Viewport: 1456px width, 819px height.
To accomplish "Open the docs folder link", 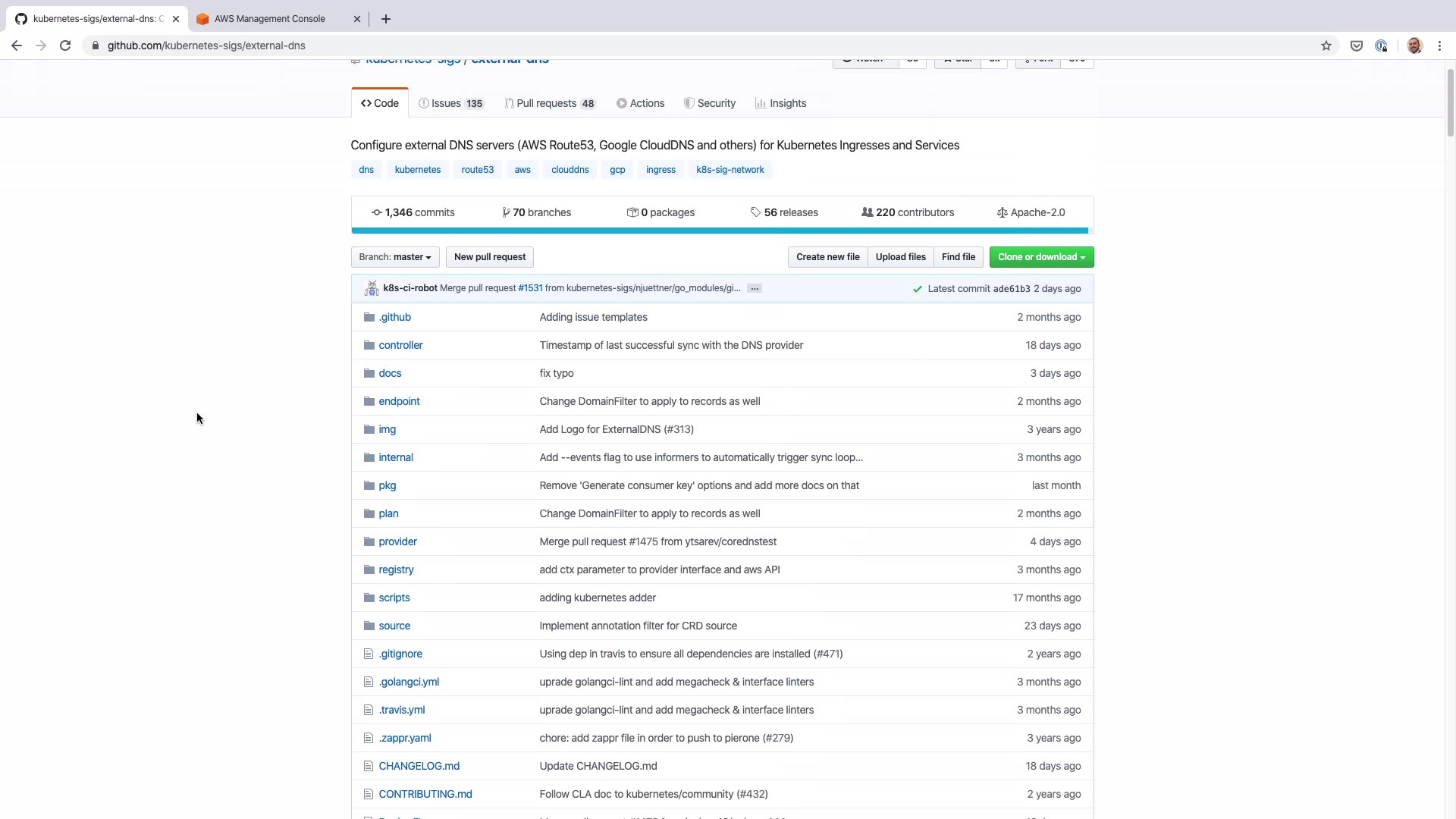I will pyautogui.click(x=390, y=373).
